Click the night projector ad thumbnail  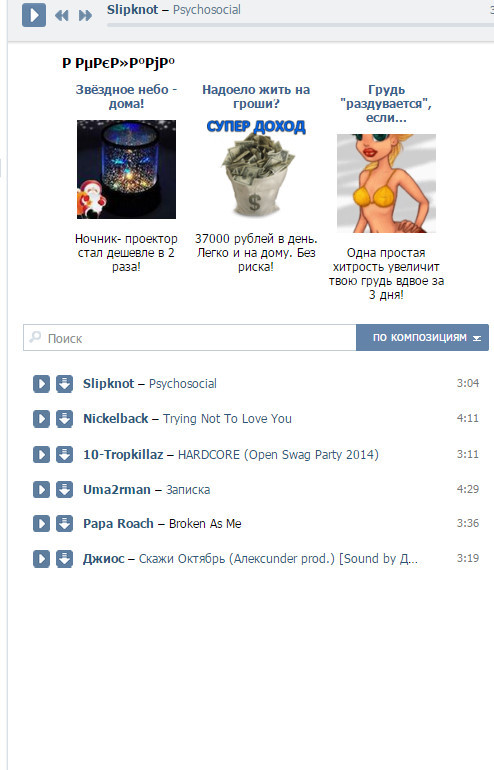[126, 169]
